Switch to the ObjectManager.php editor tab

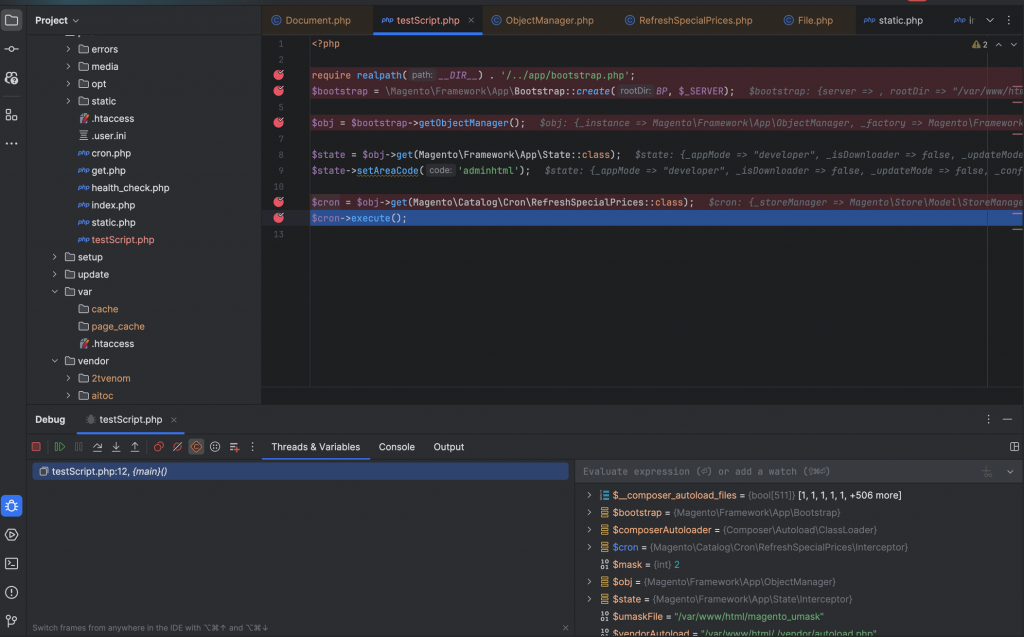click(x=549, y=20)
